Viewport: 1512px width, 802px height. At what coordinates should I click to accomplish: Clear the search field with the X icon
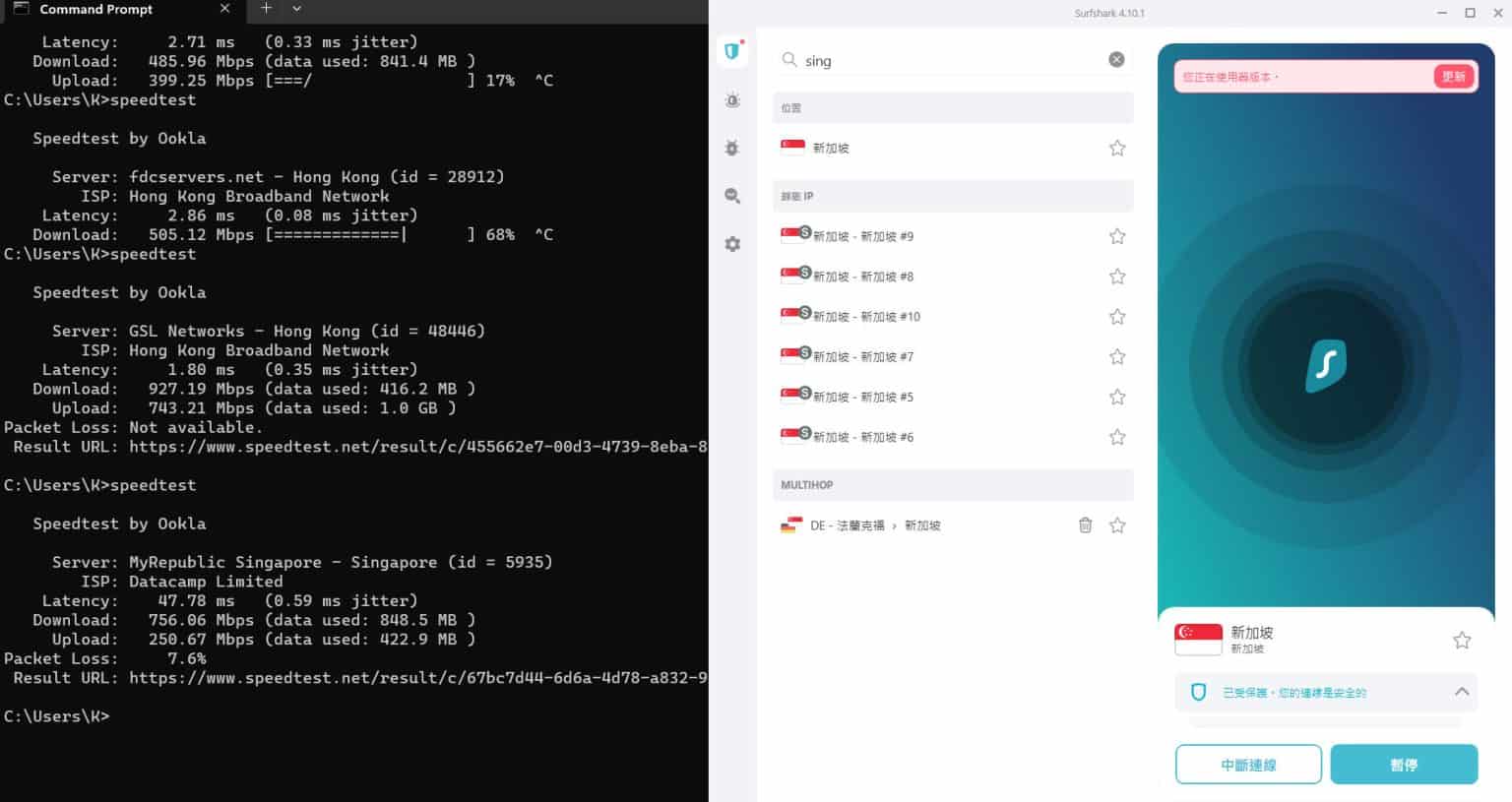(x=1116, y=58)
